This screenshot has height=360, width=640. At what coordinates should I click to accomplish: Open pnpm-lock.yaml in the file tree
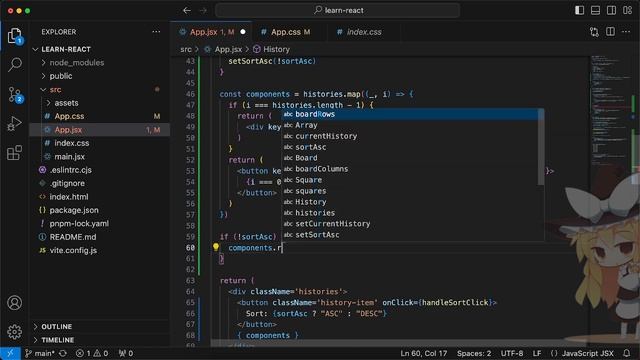point(79,224)
